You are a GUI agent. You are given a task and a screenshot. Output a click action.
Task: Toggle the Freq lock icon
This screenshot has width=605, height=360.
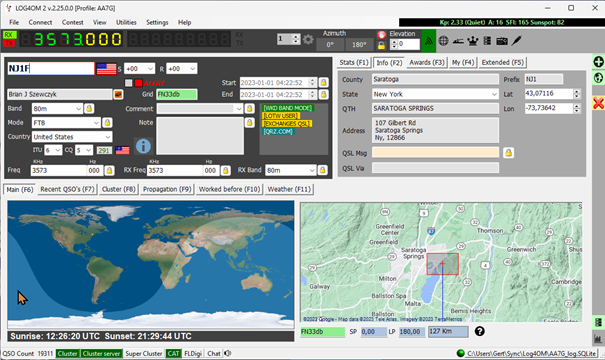pyautogui.click(x=109, y=170)
